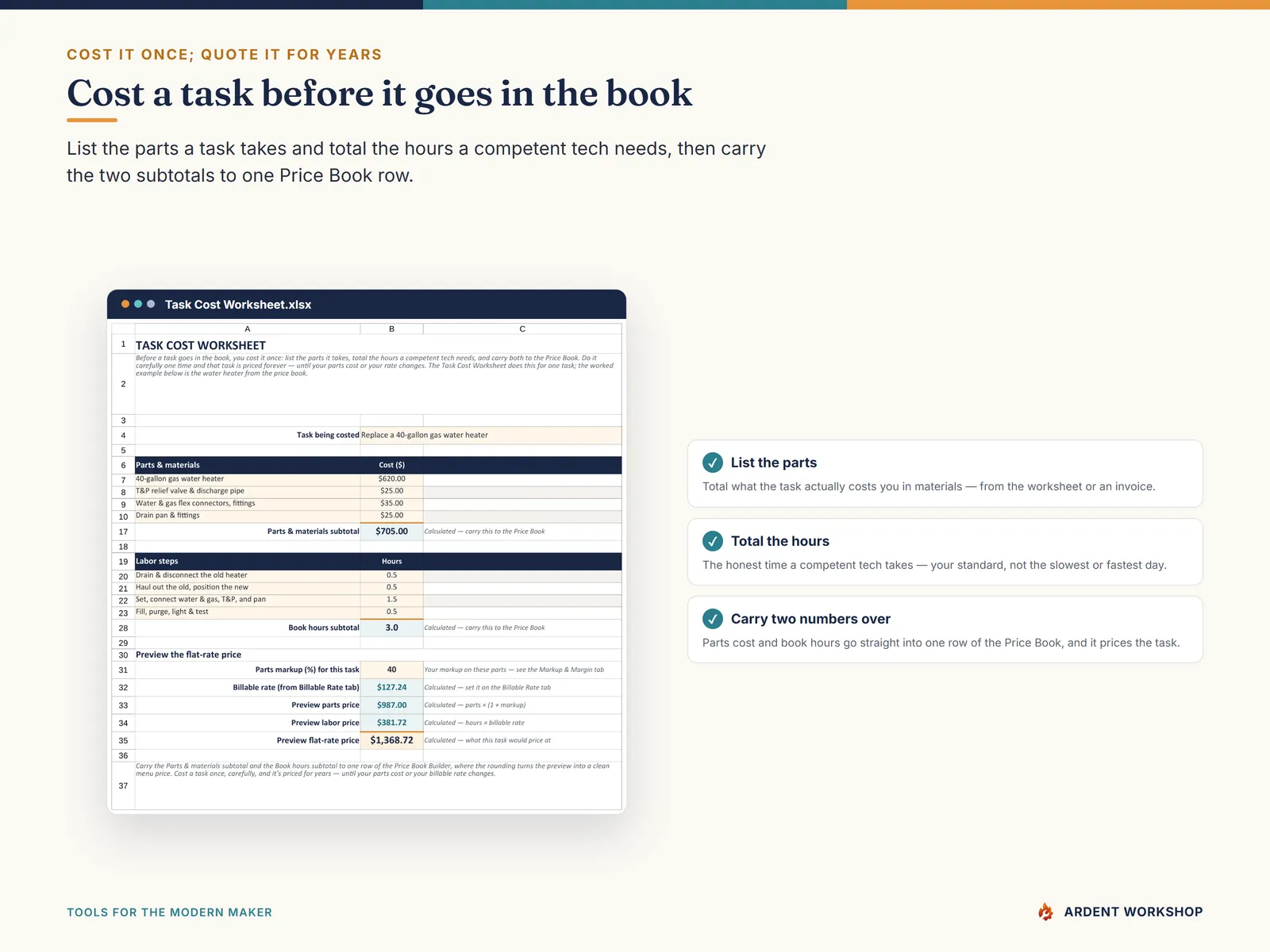Select 'Haul out the old, position the new' cell
Image resolution: width=1270 pixels, height=952 pixels.
248,587
